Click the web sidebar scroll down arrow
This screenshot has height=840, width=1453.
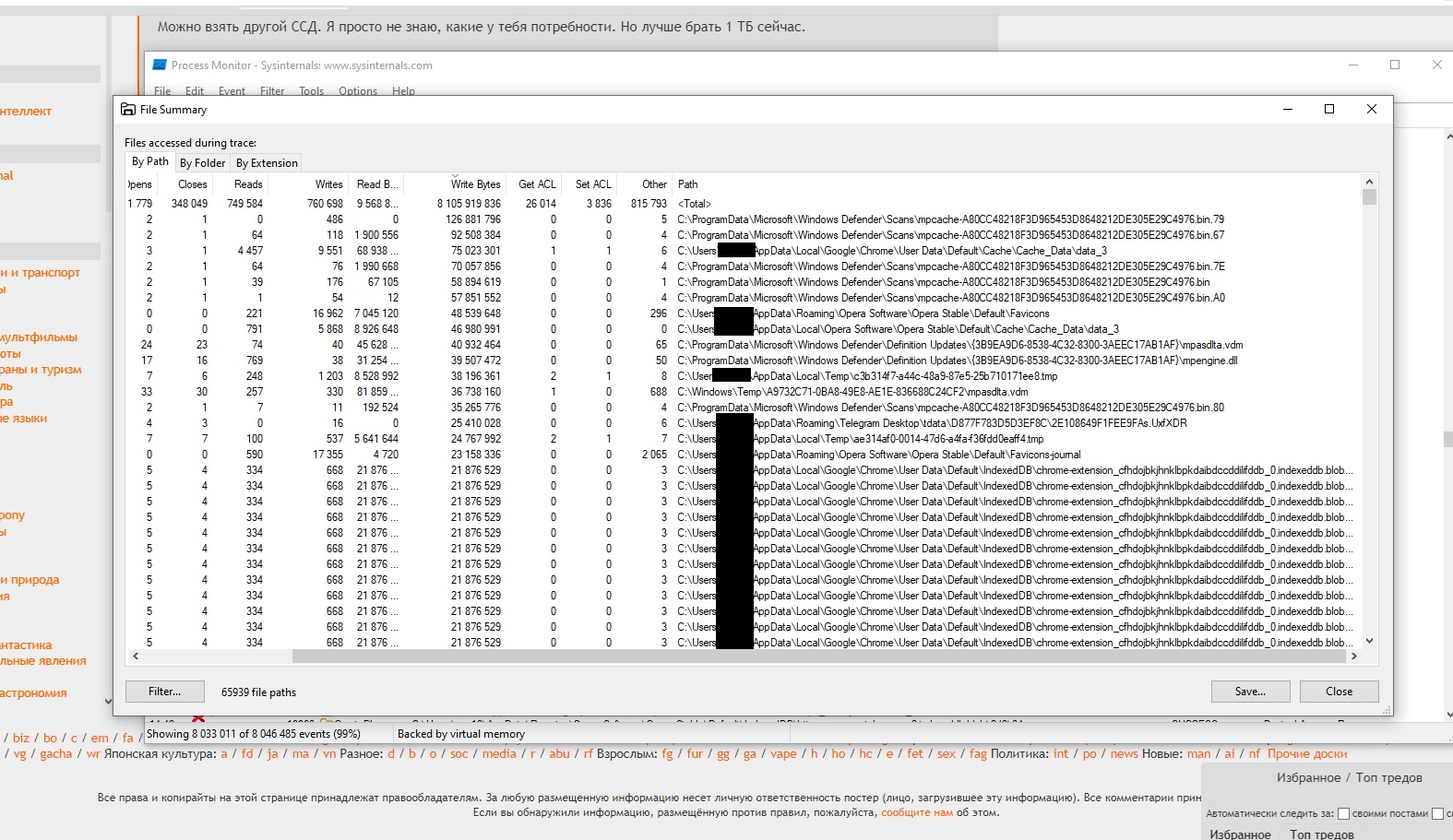[x=108, y=702]
